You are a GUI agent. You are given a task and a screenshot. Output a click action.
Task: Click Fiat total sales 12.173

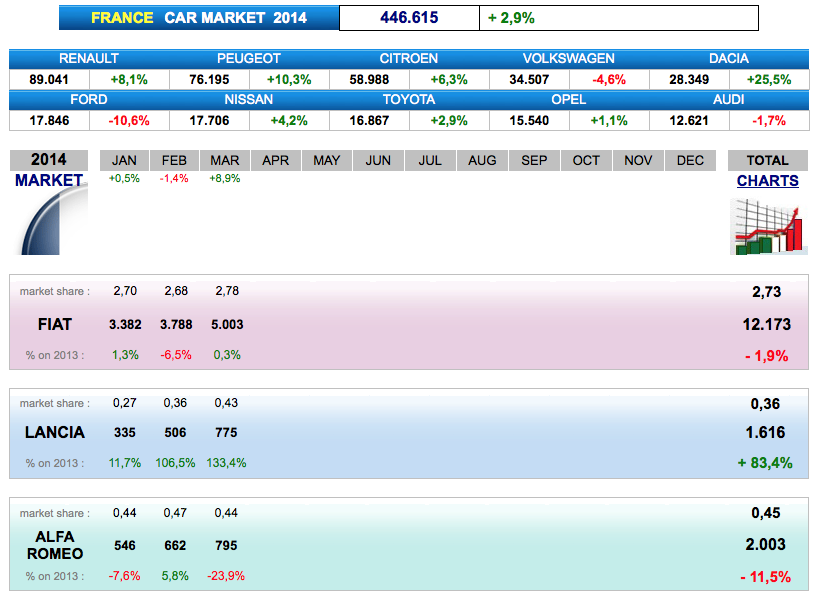click(x=767, y=324)
